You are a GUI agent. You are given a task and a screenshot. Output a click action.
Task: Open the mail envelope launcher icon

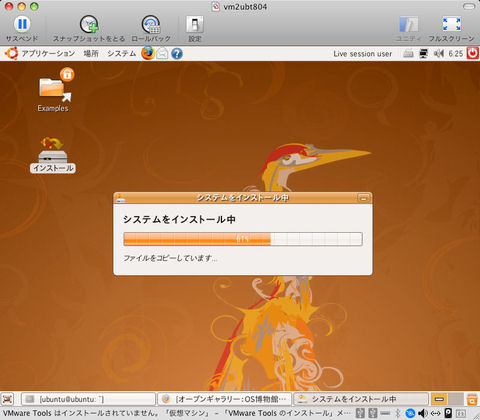pos(162,54)
